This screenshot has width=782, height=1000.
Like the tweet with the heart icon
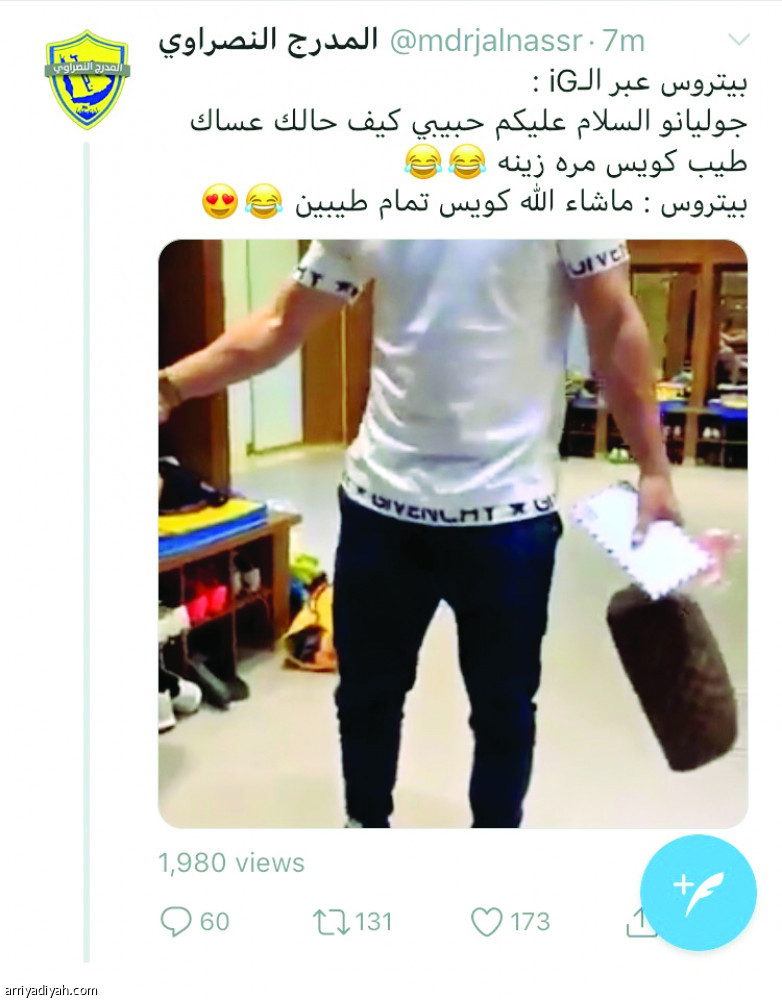[x=487, y=922]
